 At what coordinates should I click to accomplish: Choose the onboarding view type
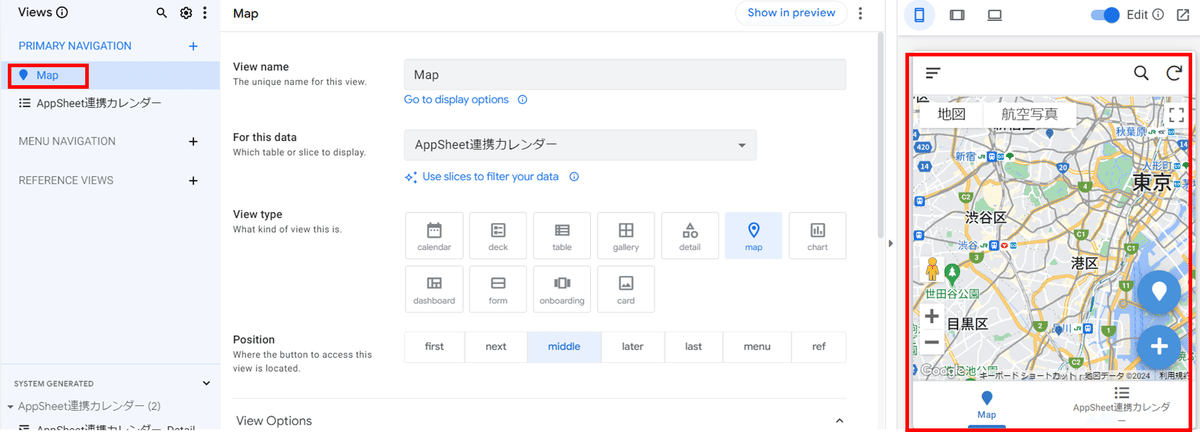pos(562,290)
